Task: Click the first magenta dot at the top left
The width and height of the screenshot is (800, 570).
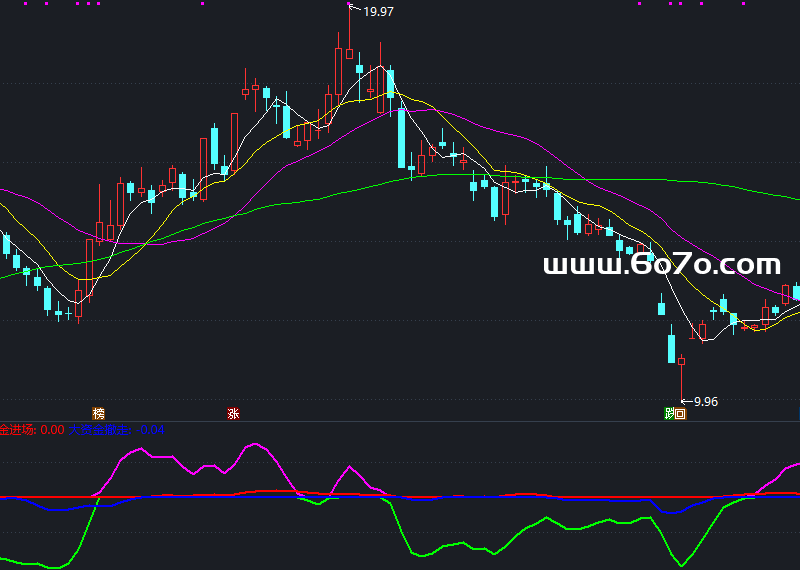Action: point(8,3)
